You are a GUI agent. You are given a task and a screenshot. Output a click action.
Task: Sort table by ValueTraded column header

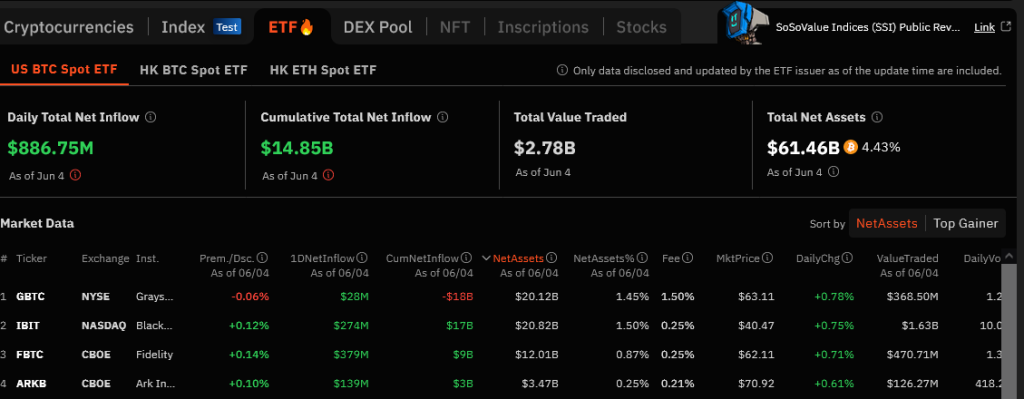click(x=907, y=258)
